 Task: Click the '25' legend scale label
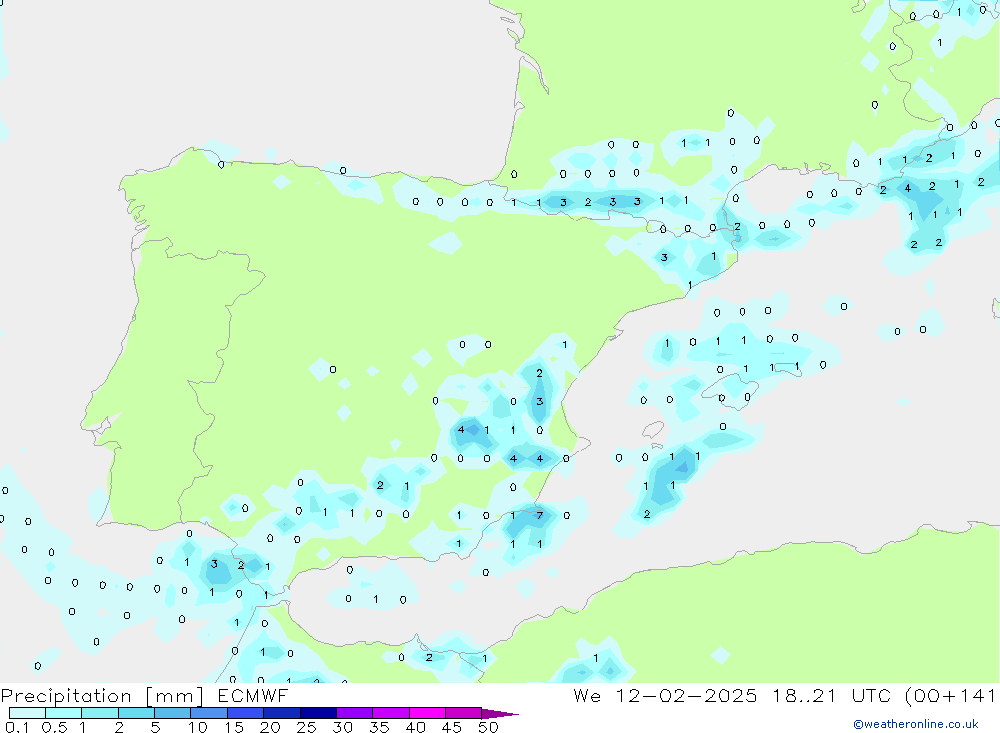pyautogui.click(x=306, y=727)
